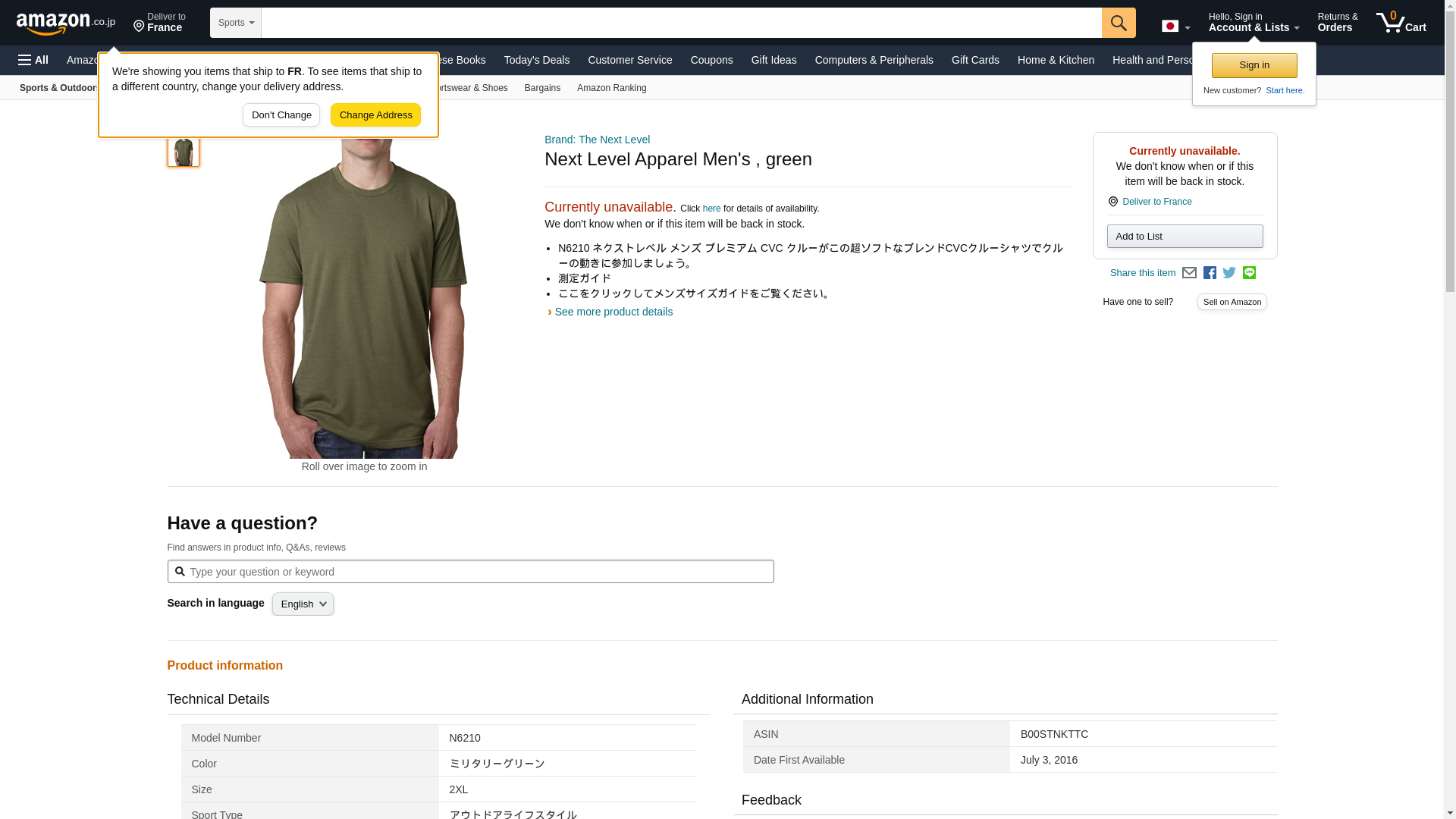Select the green t-shirt thumbnail
The height and width of the screenshot is (819, 1456).
click(x=184, y=152)
